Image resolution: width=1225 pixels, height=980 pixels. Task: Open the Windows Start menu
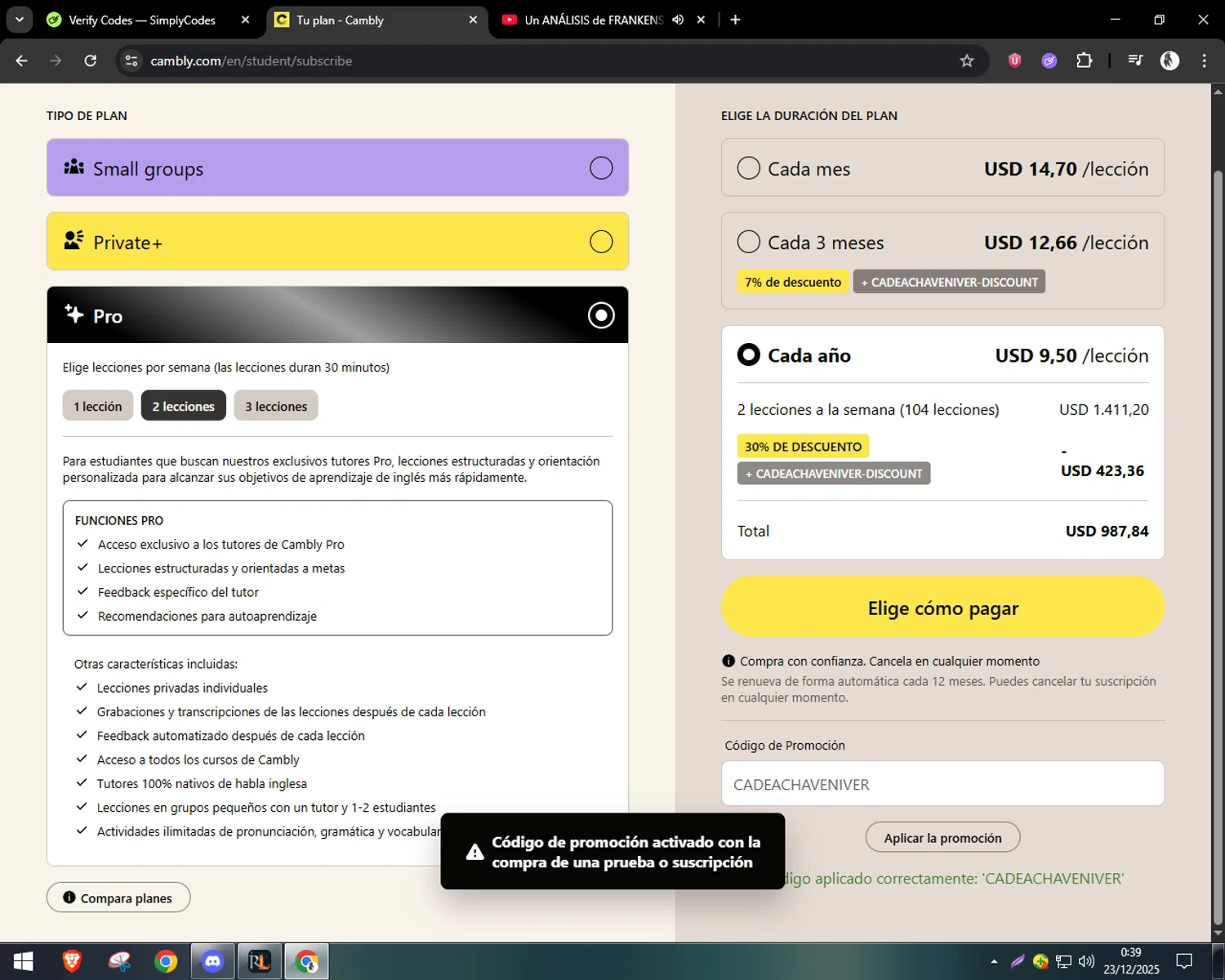point(23,961)
